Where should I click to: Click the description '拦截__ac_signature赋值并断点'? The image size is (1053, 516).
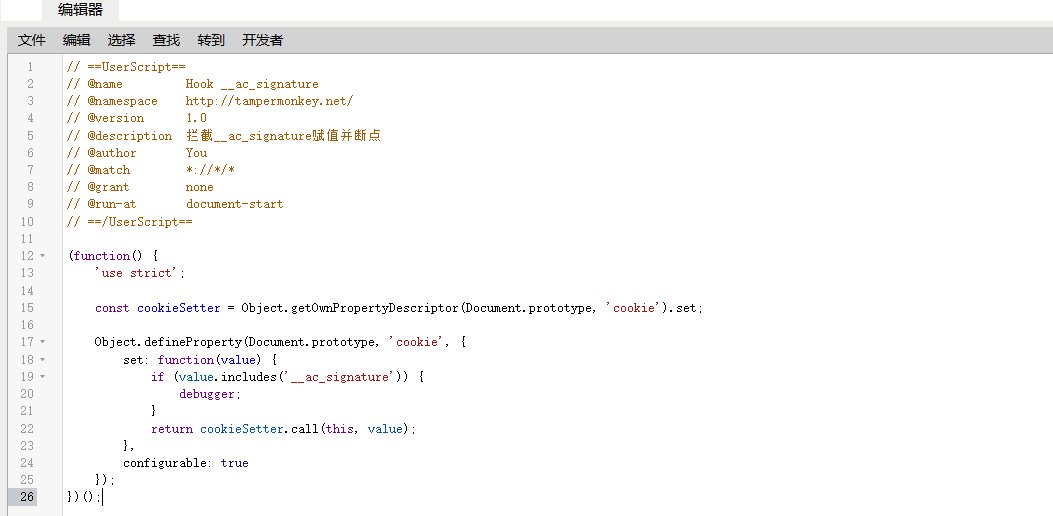pos(283,136)
